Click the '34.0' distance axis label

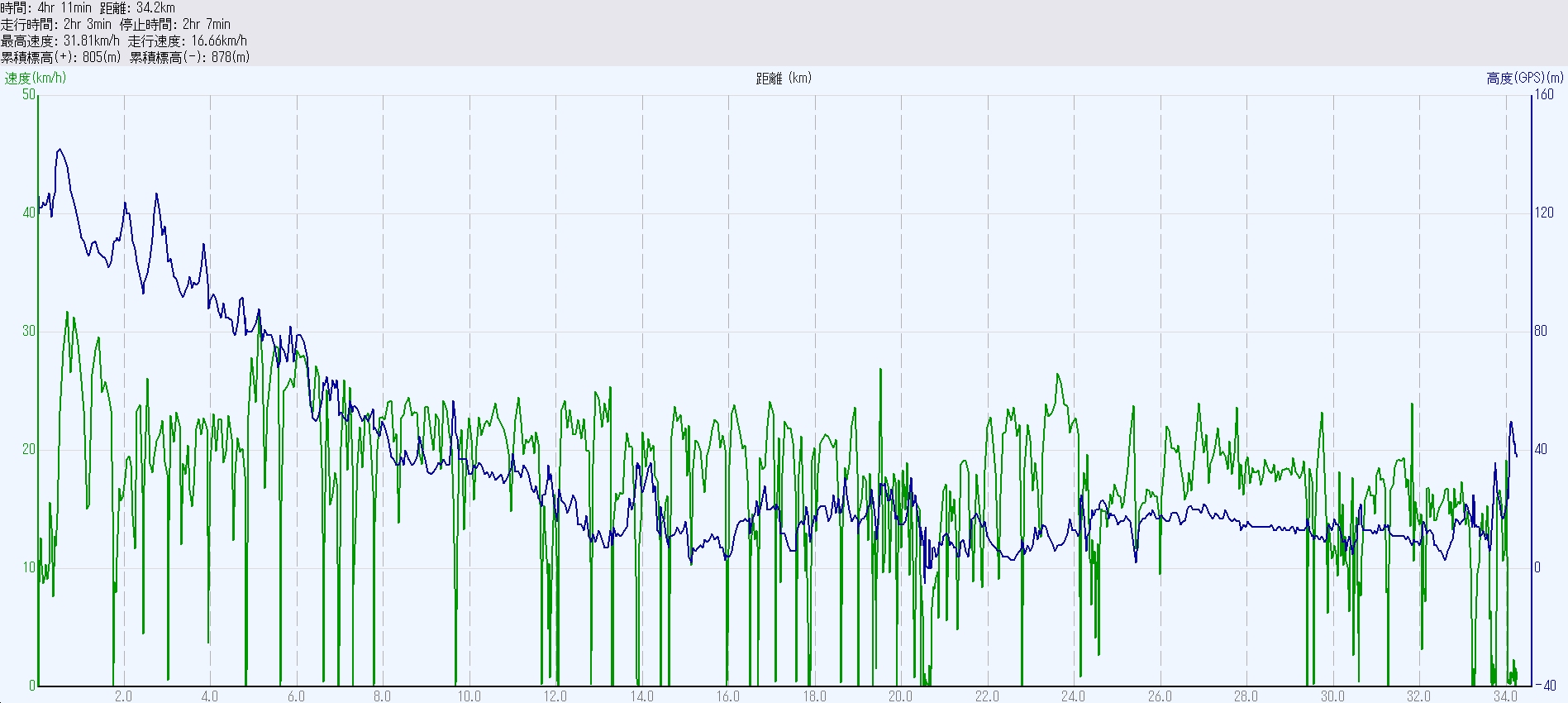(x=1505, y=696)
